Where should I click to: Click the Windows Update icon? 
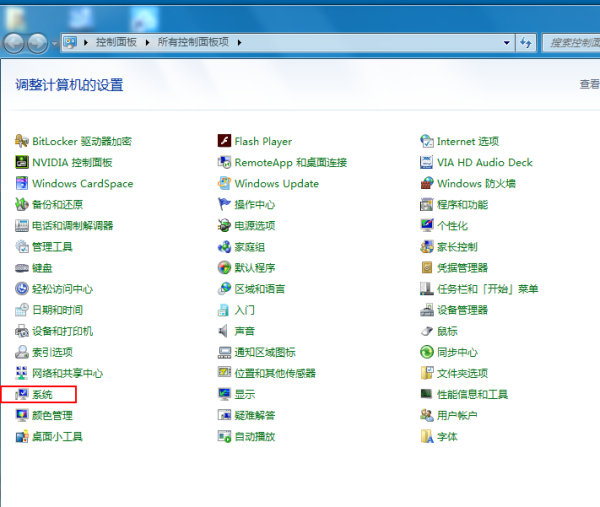[224, 183]
